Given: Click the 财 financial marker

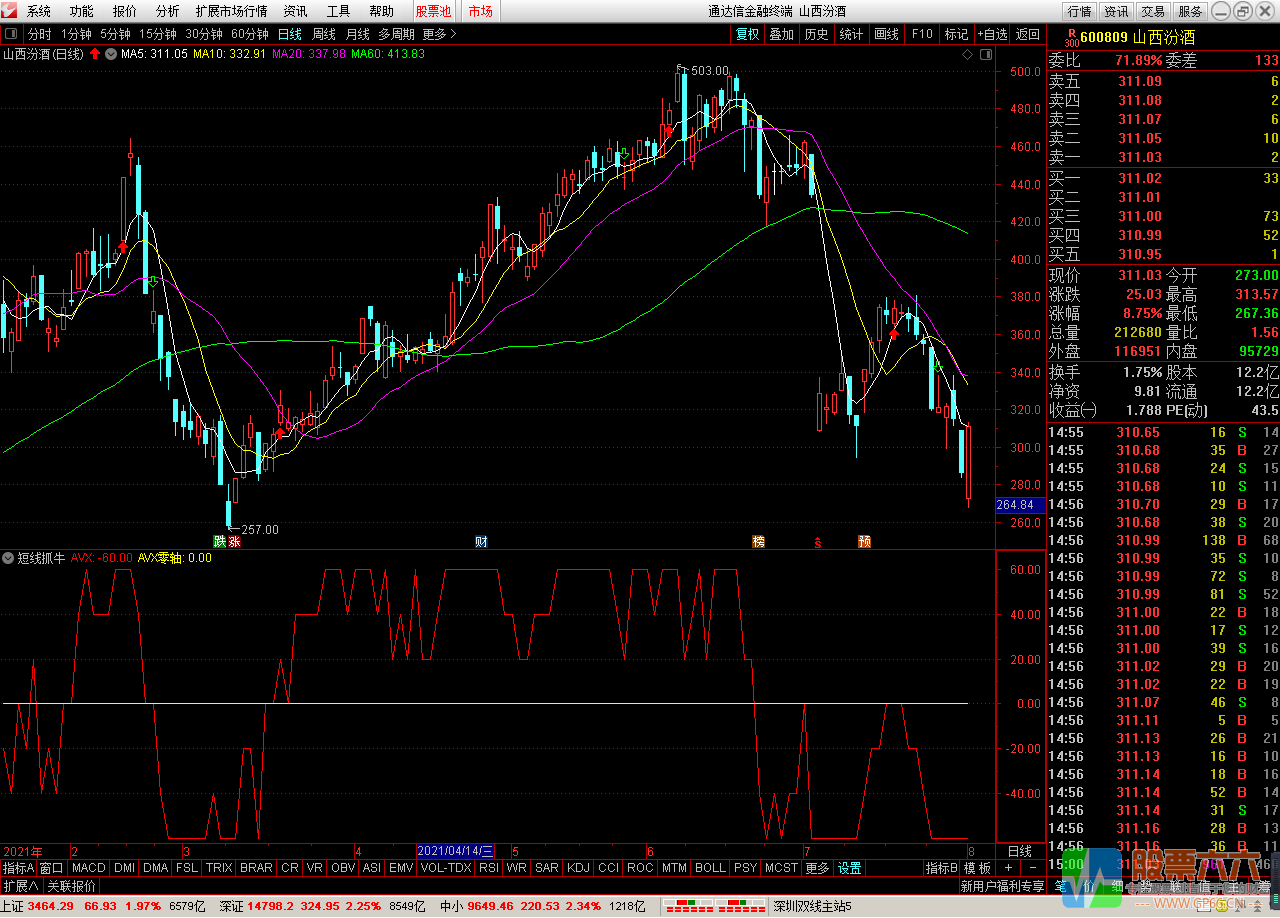Looking at the screenshot, I should (482, 542).
